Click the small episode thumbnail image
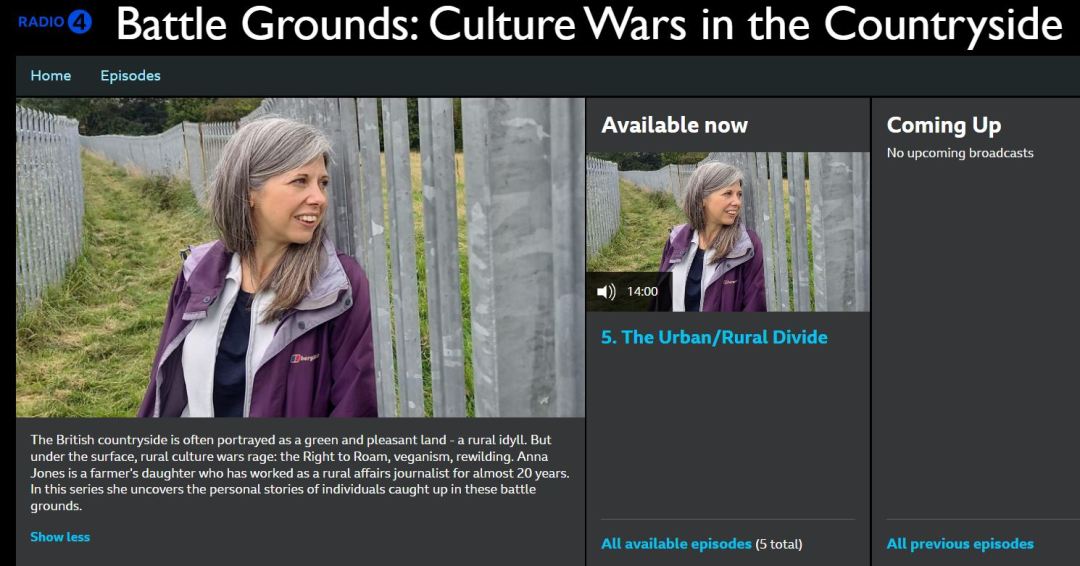 click(728, 232)
